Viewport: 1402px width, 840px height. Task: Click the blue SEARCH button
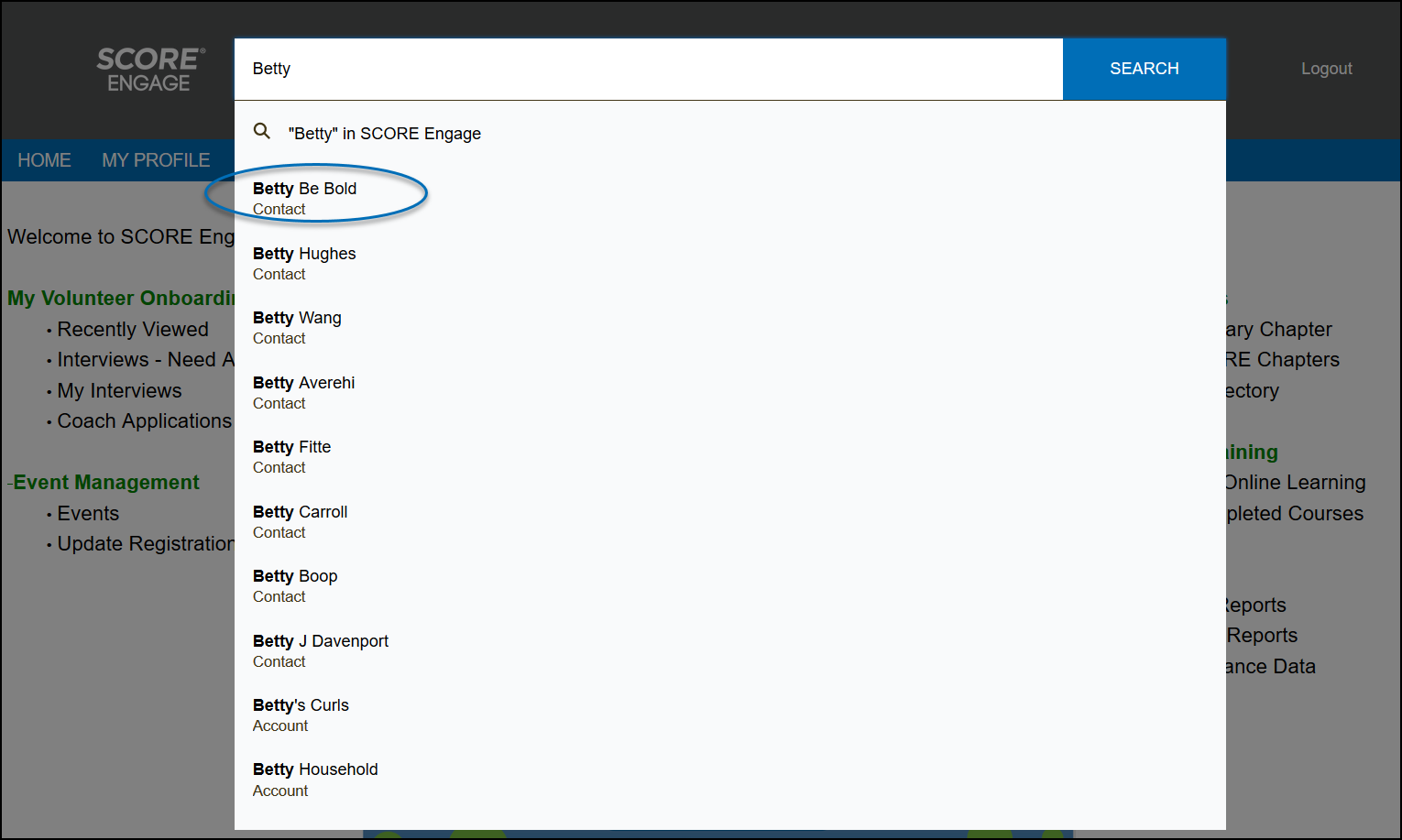click(1145, 69)
